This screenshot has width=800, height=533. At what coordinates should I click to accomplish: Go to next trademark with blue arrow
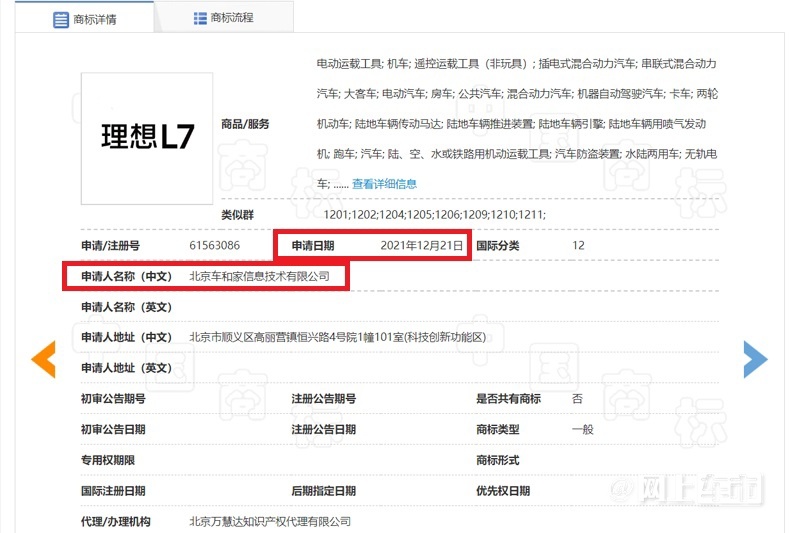coord(756,360)
